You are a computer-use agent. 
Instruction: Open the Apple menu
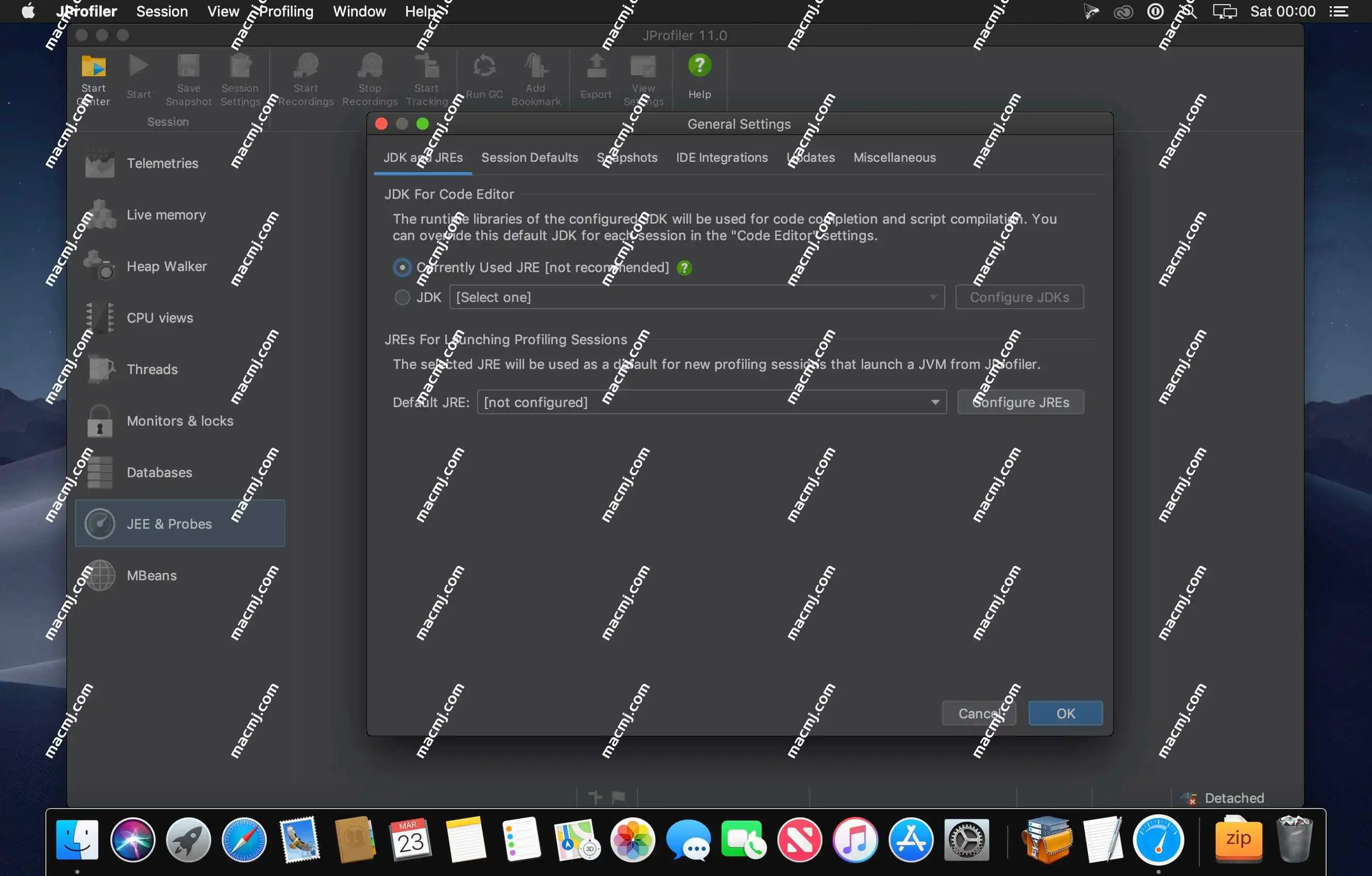[28, 11]
